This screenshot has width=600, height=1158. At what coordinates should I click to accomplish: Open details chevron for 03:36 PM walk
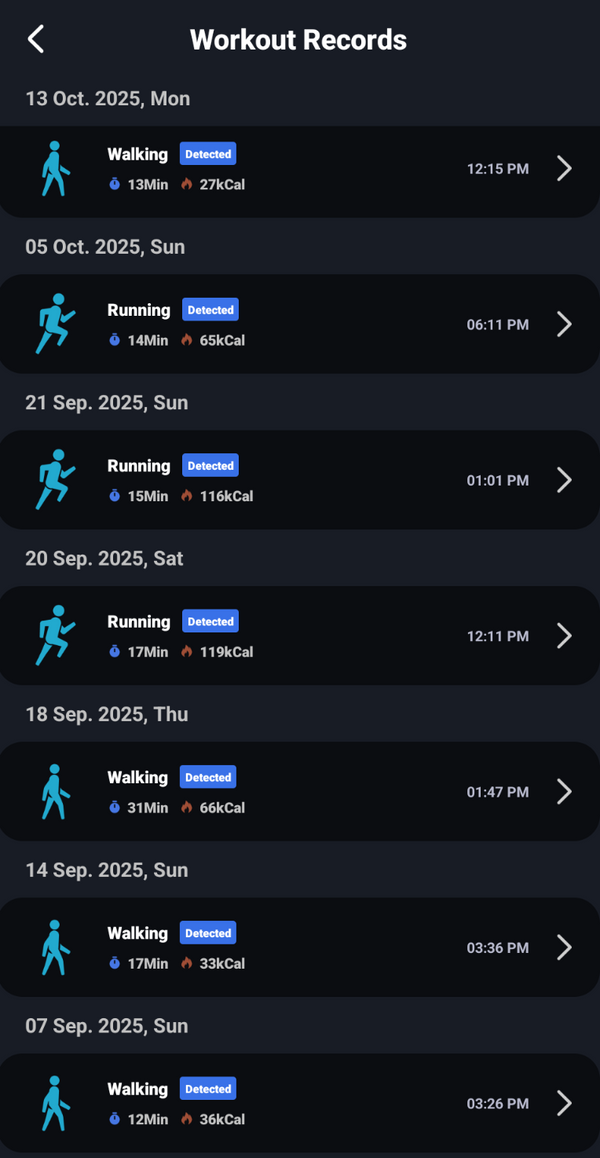[x=564, y=948]
